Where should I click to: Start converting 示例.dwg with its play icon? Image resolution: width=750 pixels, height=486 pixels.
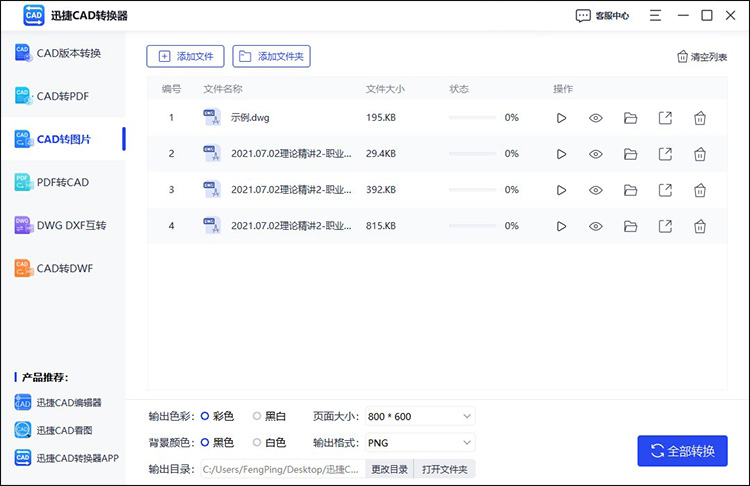(x=562, y=118)
